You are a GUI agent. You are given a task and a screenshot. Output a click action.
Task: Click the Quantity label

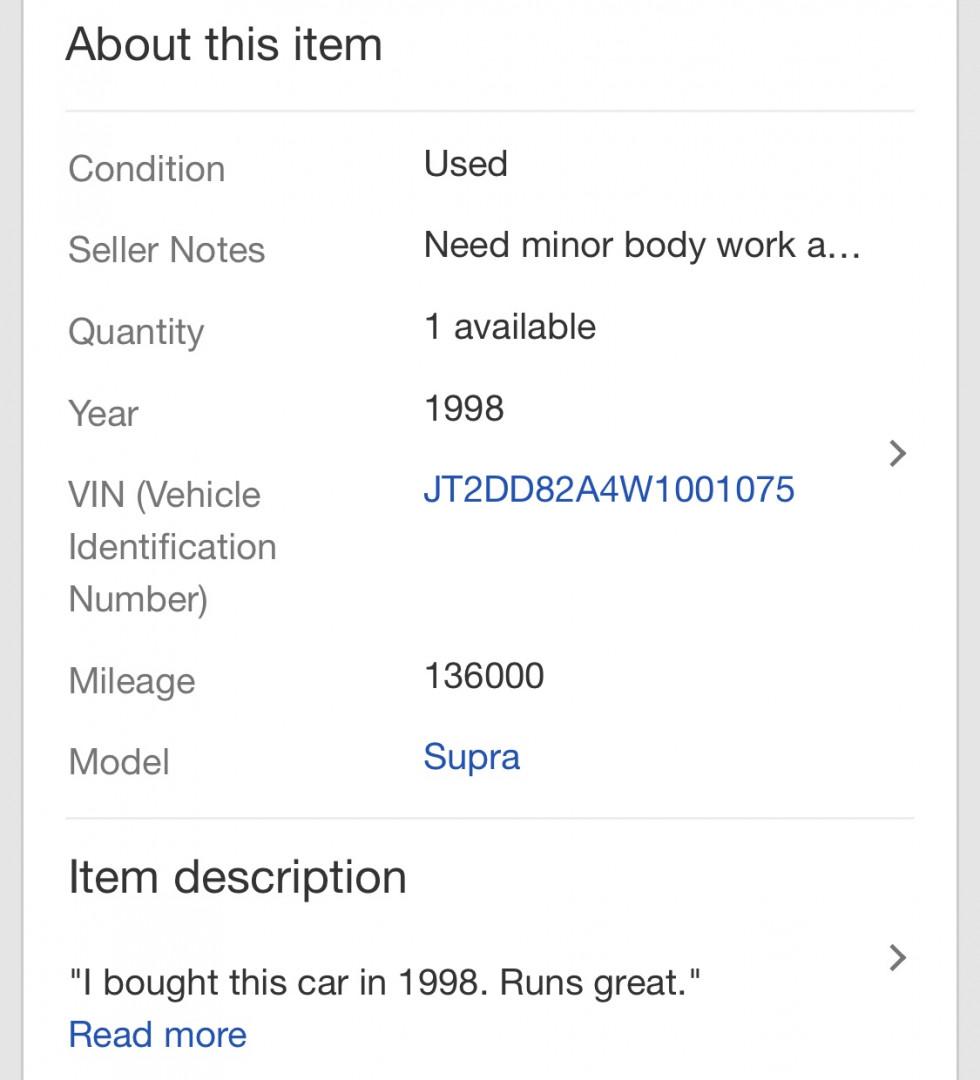pyautogui.click(x=135, y=332)
